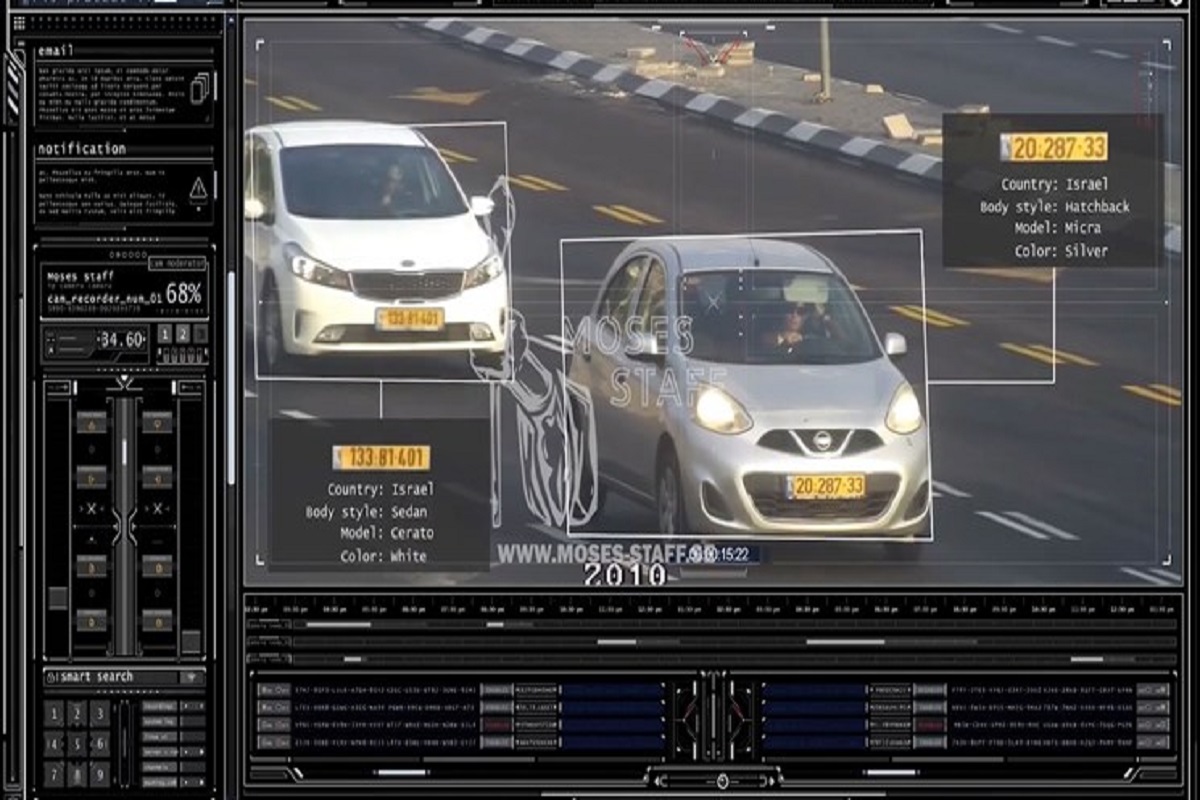This screenshot has width=1200, height=800.
Task: Click the bottom-right amber control button
Action: 156,621
